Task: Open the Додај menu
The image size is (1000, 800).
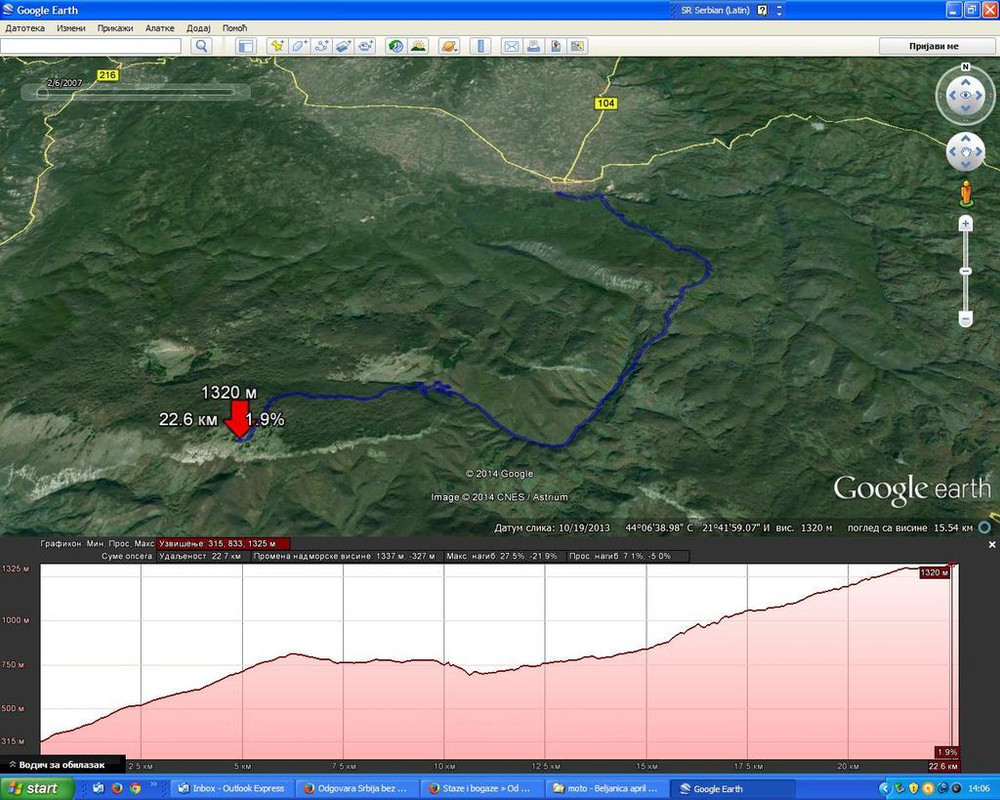Action: pos(198,28)
